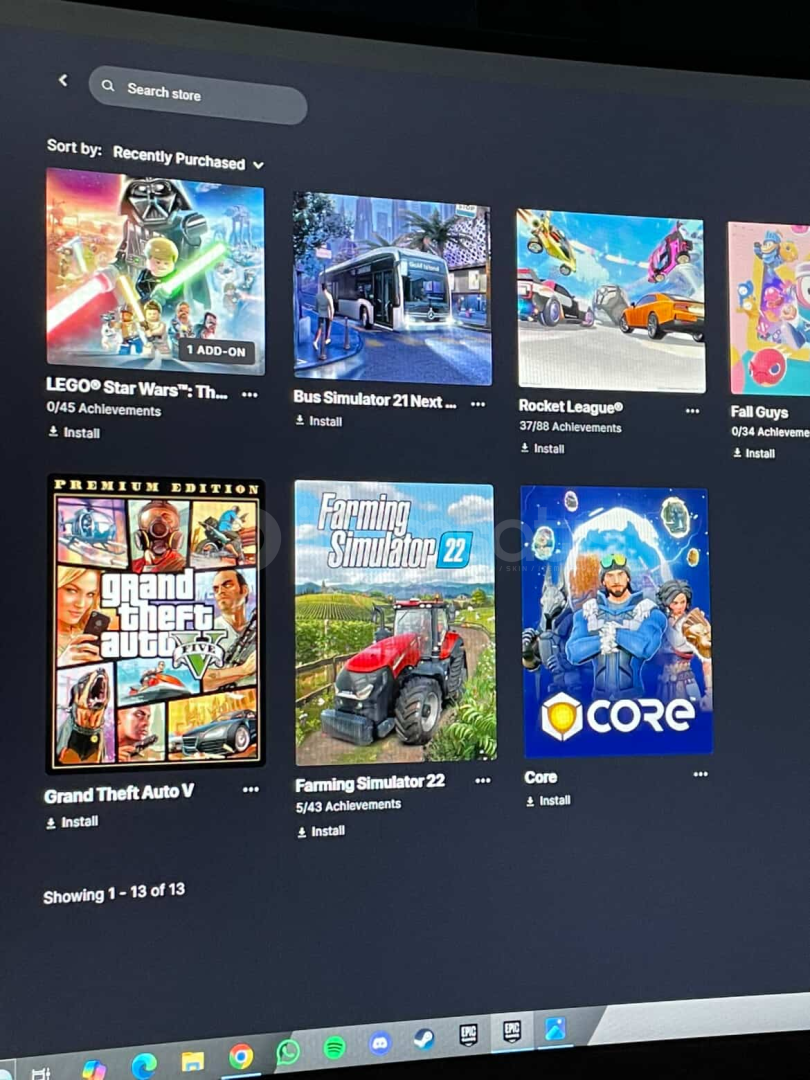Open the Rocket League cover art

[x=611, y=300]
